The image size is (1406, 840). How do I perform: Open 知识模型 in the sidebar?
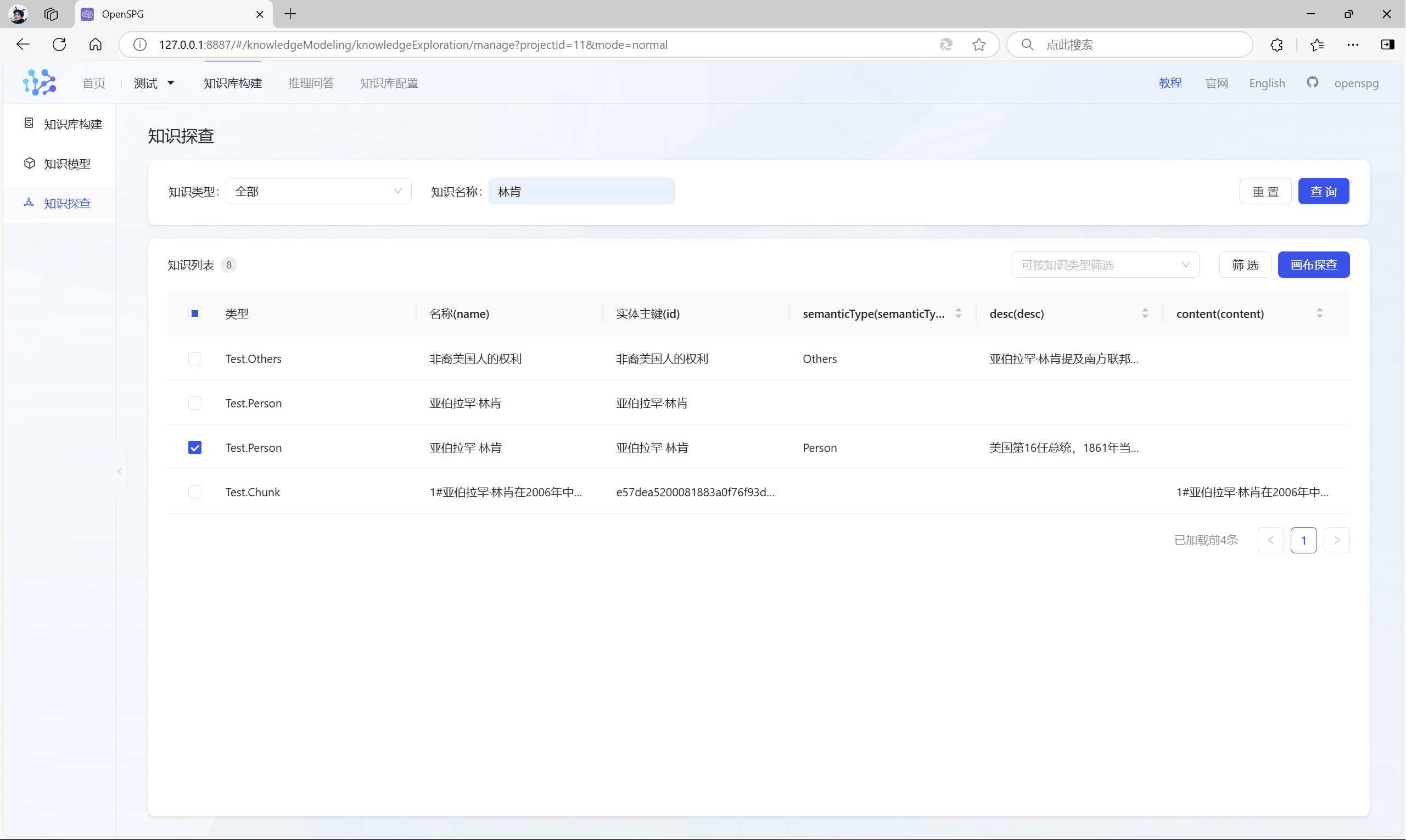pos(67,164)
